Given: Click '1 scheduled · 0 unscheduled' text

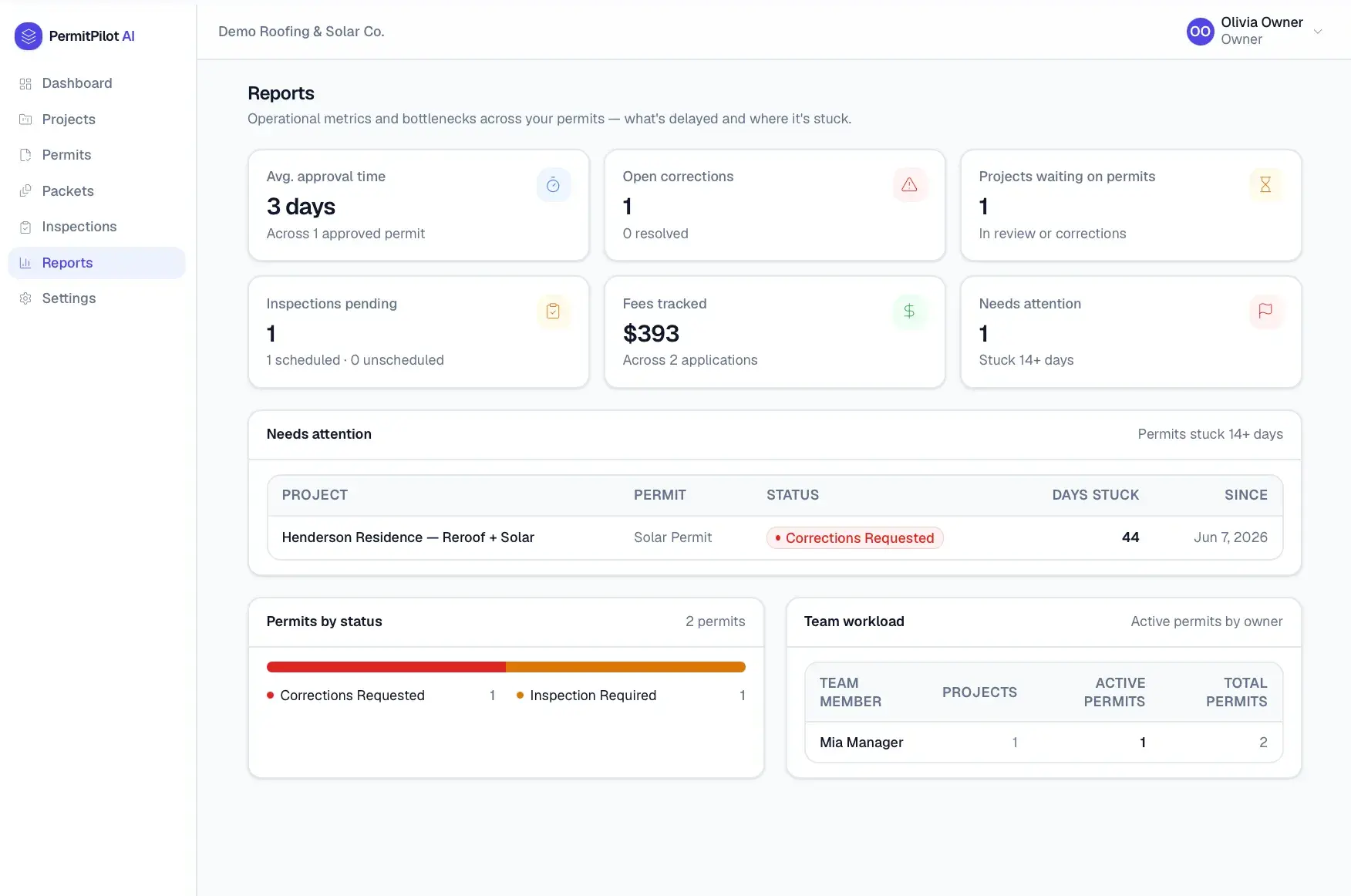Looking at the screenshot, I should (355, 360).
